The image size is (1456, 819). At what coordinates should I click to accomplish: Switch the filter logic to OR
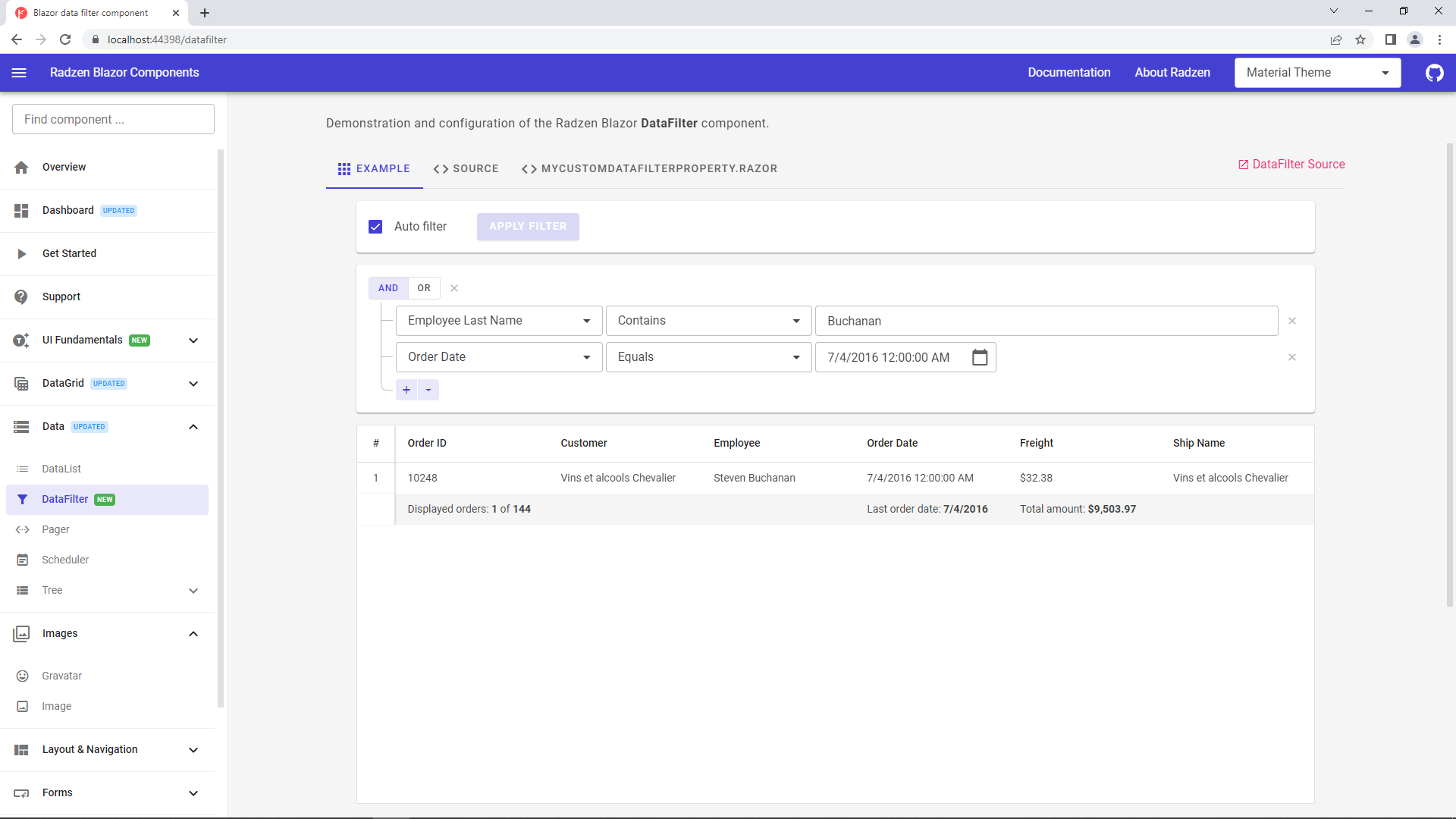(423, 288)
